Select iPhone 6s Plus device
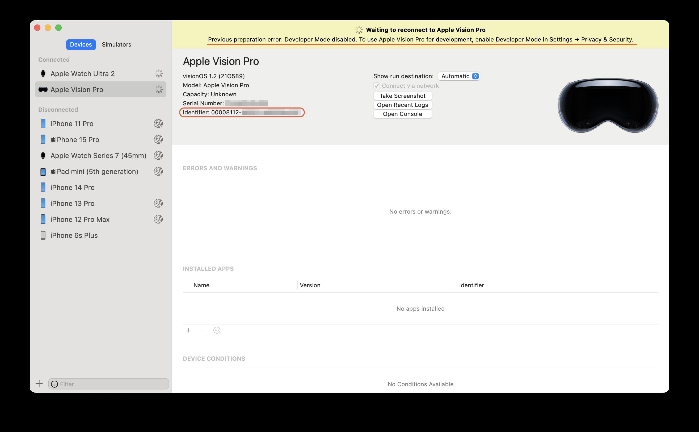This screenshot has height=432, width=699. (100, 235)
